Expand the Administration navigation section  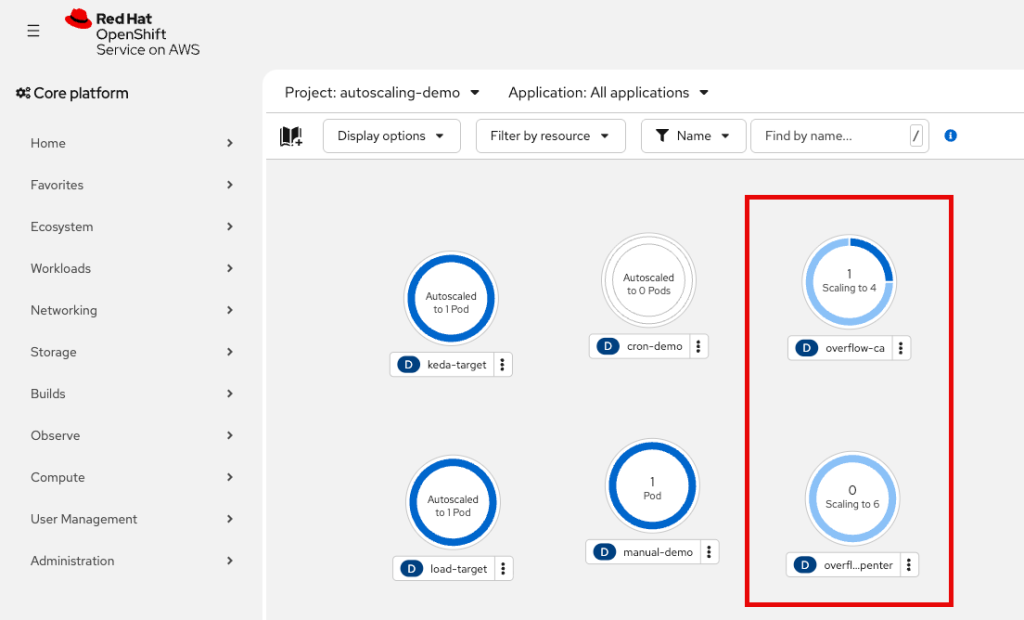pyautogui.click(x=131, y=561)
